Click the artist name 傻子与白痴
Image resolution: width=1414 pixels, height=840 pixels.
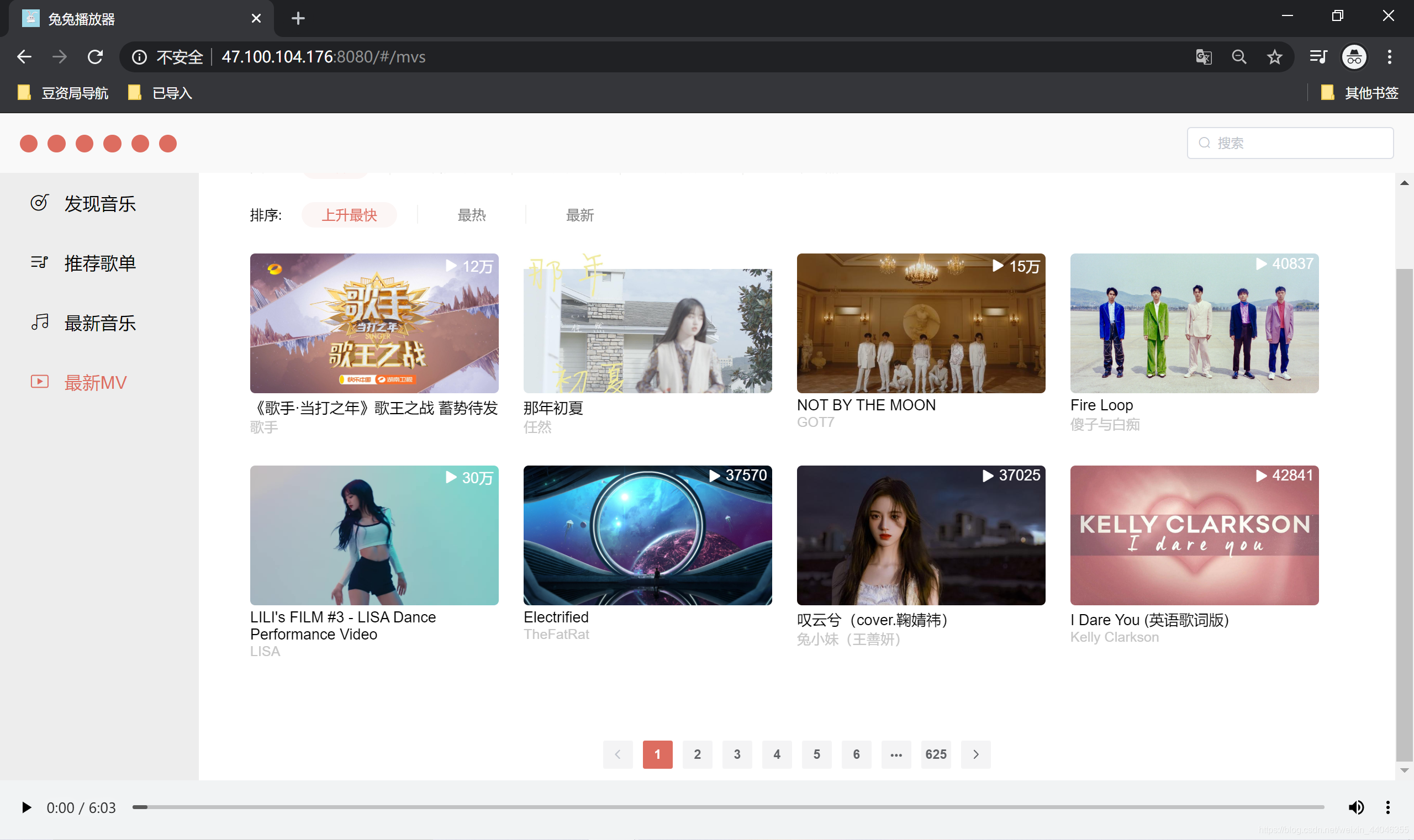click(1105, 424)
